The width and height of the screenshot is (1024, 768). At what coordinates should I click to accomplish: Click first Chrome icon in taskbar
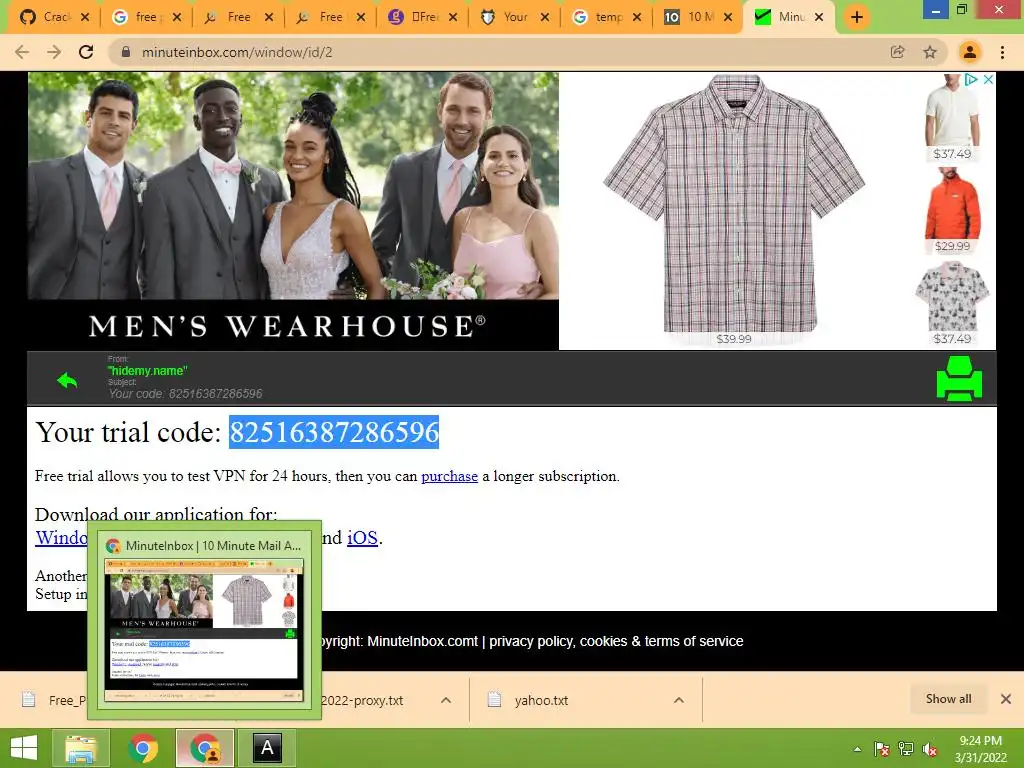pos(143,748)
